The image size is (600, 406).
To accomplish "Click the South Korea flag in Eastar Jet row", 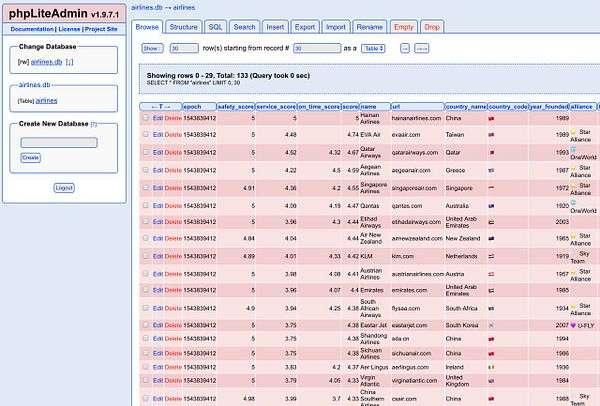I will 491,326.
